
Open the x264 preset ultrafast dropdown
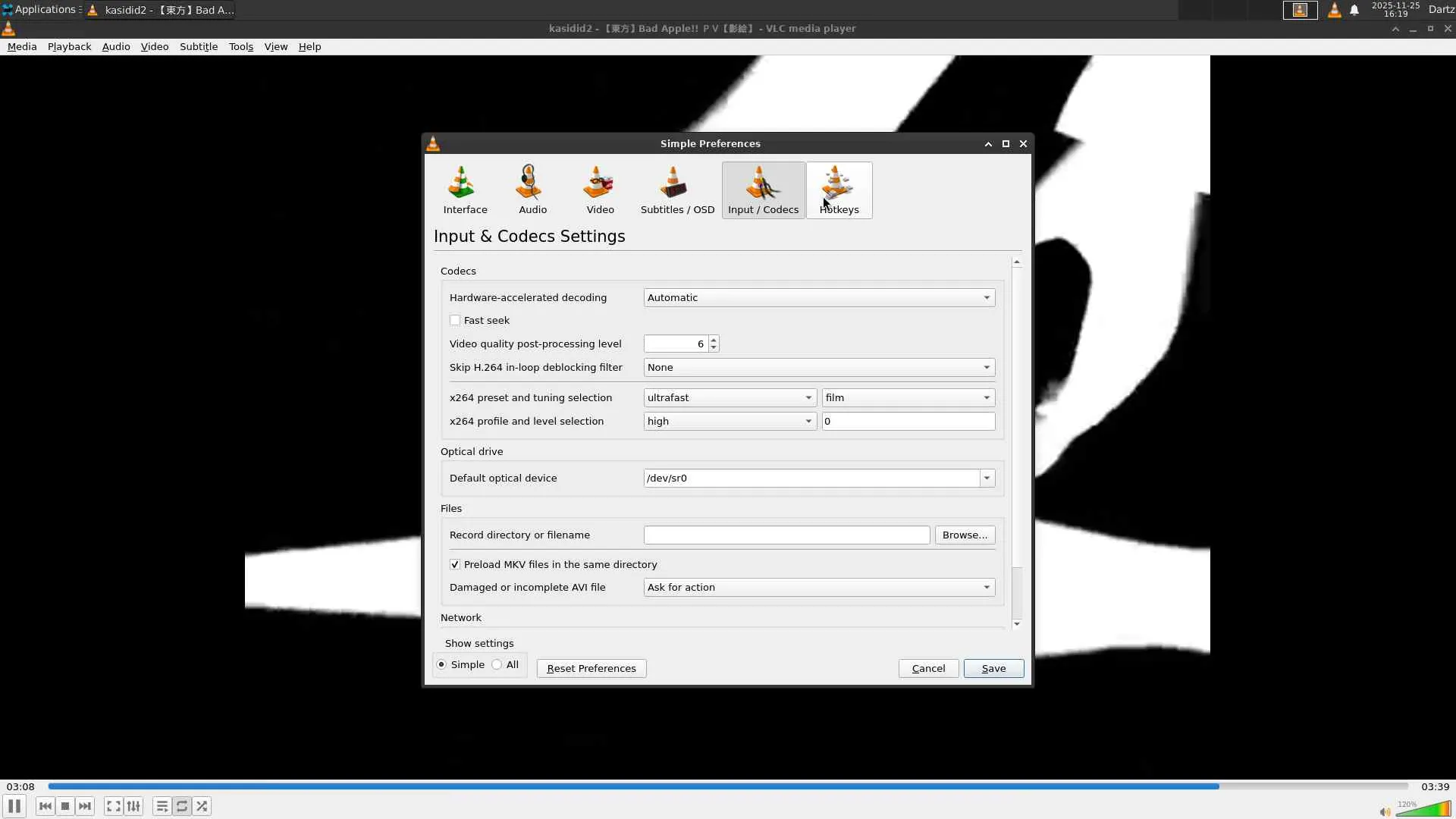729,398
